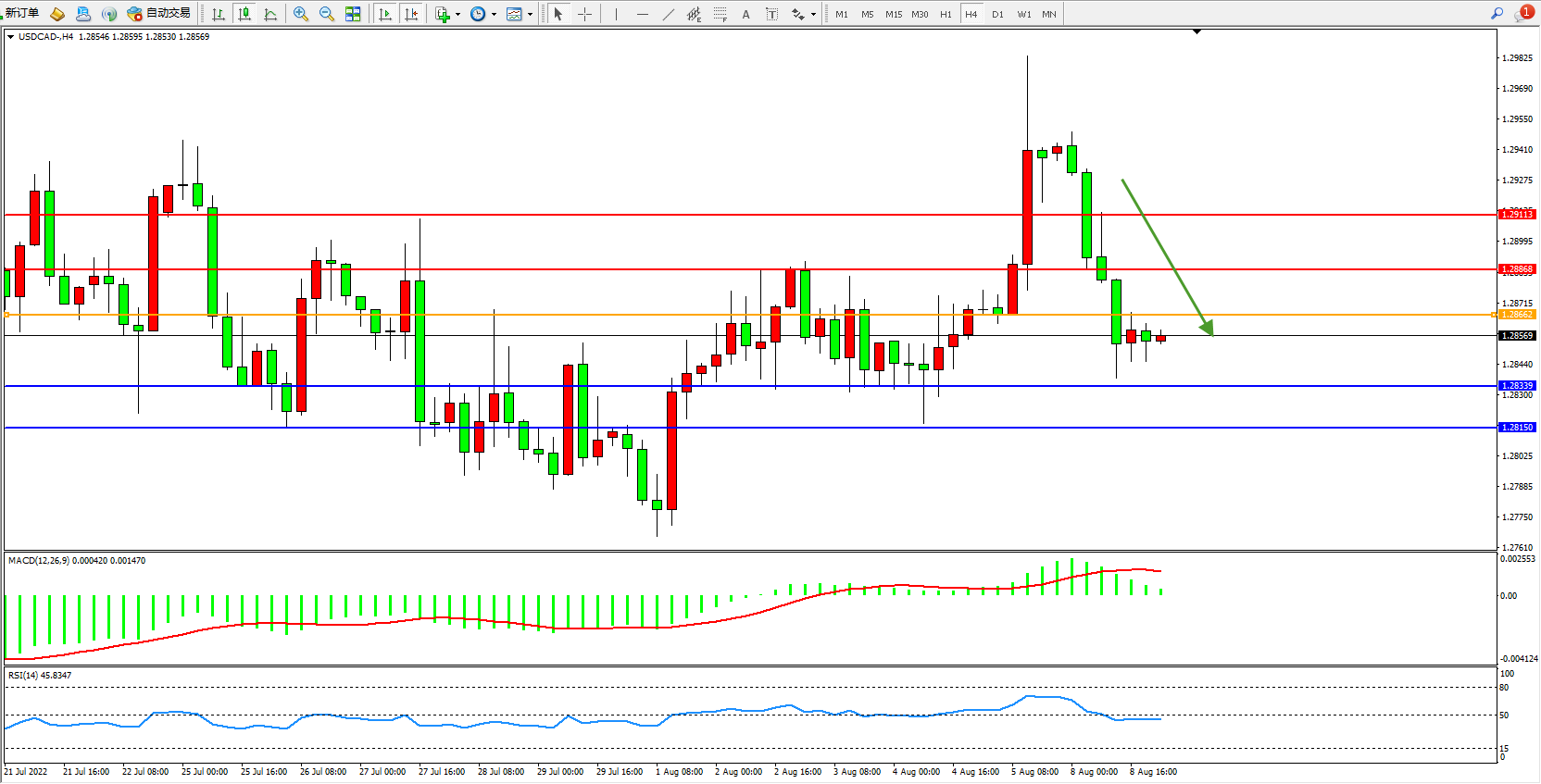Open the add indicators dropdown arrow
1541x784 pixels.
click(x=457, y=14)
